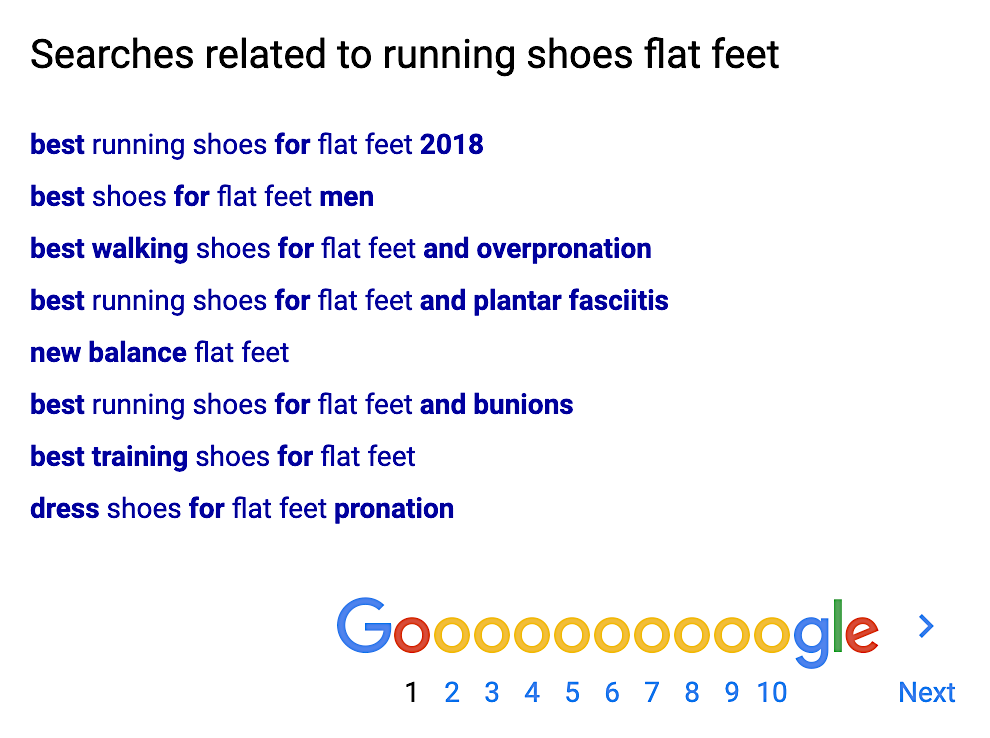Jump to results page 10

pyautogui.click(x=772, y=693)
